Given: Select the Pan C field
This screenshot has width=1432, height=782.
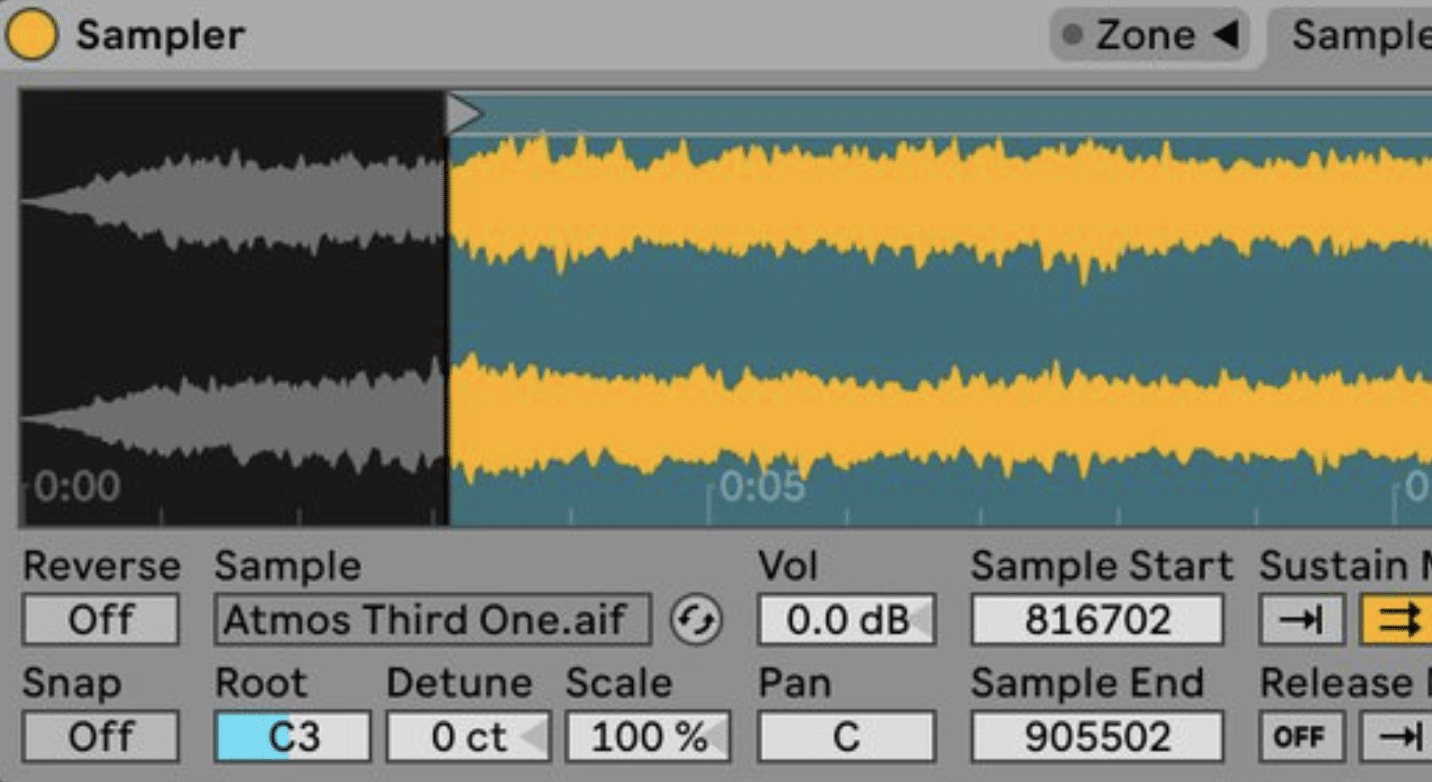Looking at the screenshot, I should [x=846, y=736].
